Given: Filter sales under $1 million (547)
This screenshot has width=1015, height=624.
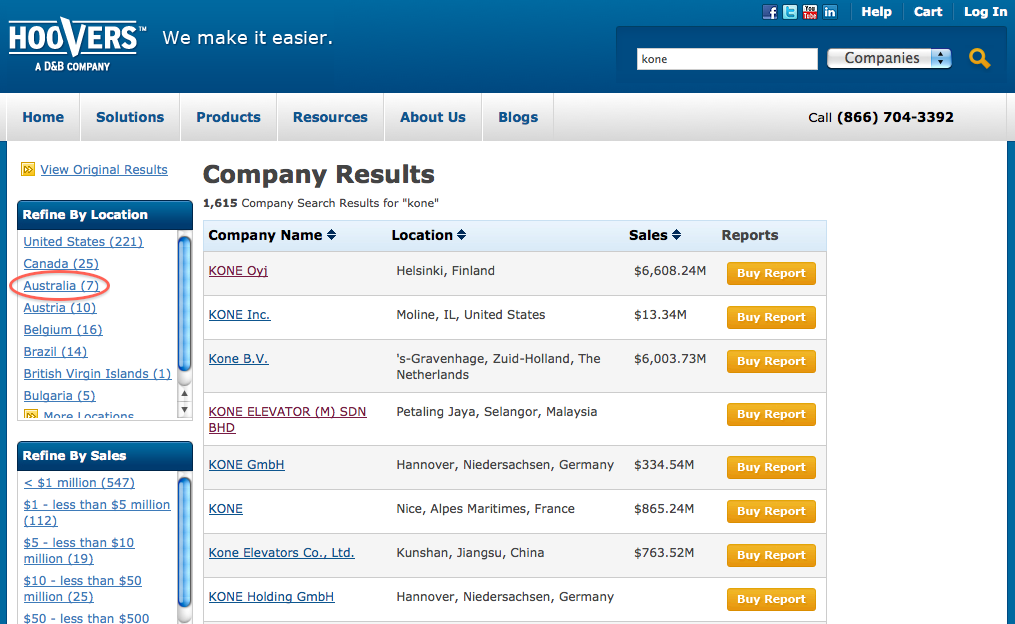Looking at the screenshot, I should point(80,482).
